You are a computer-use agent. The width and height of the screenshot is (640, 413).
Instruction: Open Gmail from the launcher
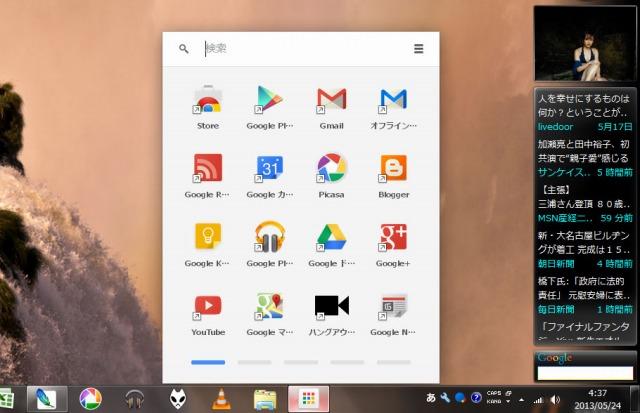tap(331, 100)
